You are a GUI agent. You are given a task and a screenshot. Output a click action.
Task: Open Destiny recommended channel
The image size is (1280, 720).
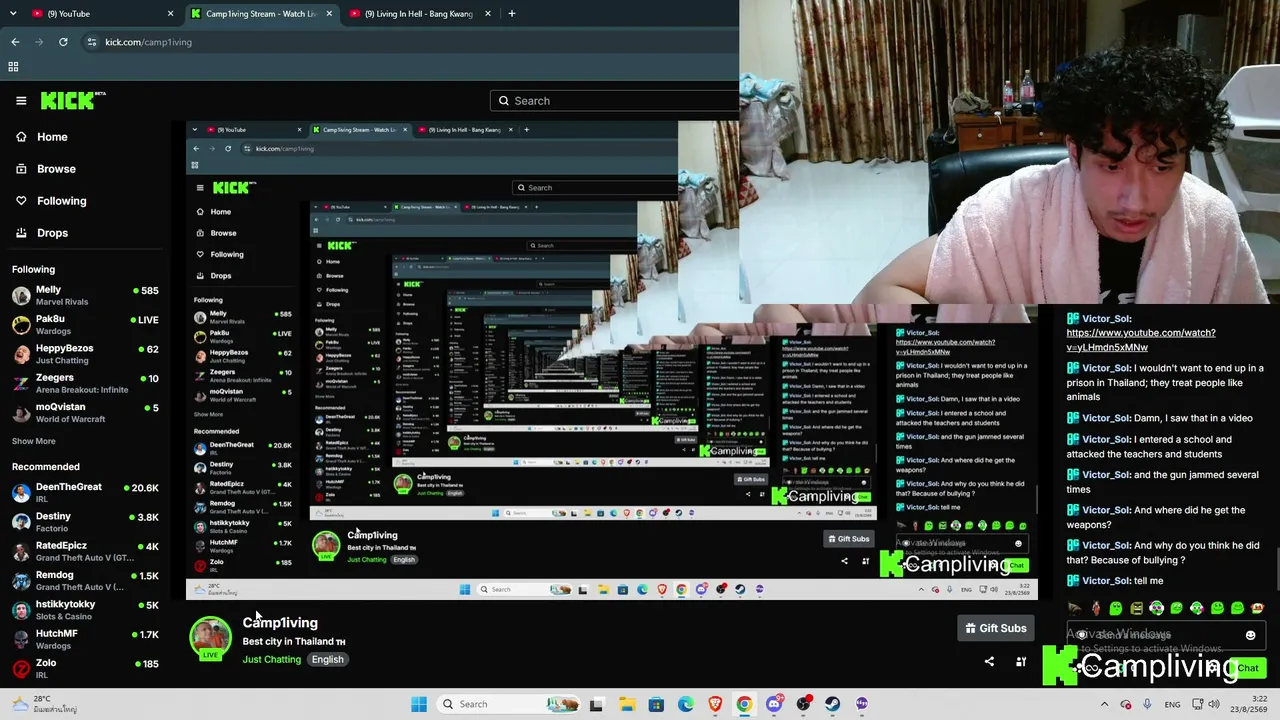coord(85,522)
